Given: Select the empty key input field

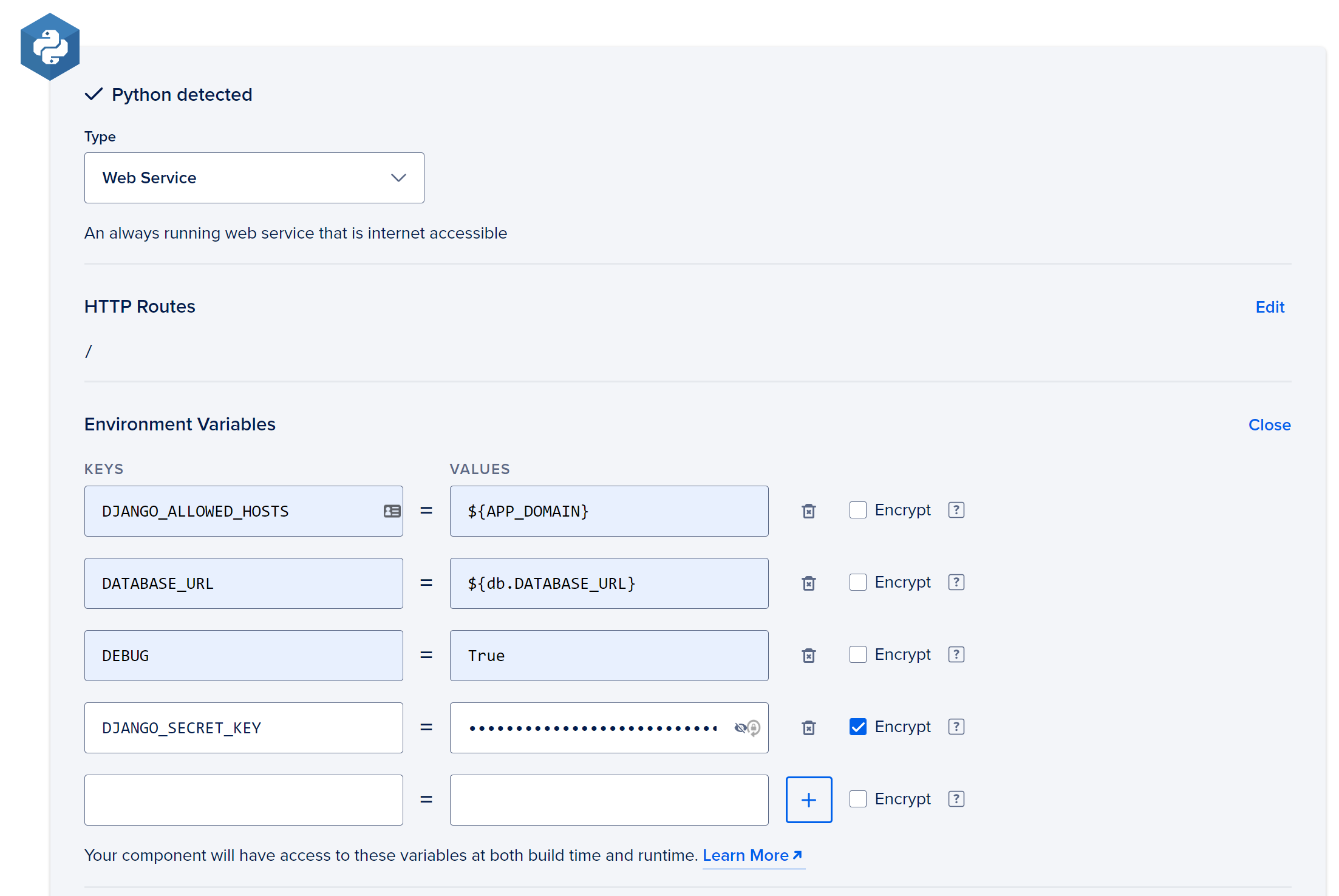Looking at the screenshot, I should [244, 799].
